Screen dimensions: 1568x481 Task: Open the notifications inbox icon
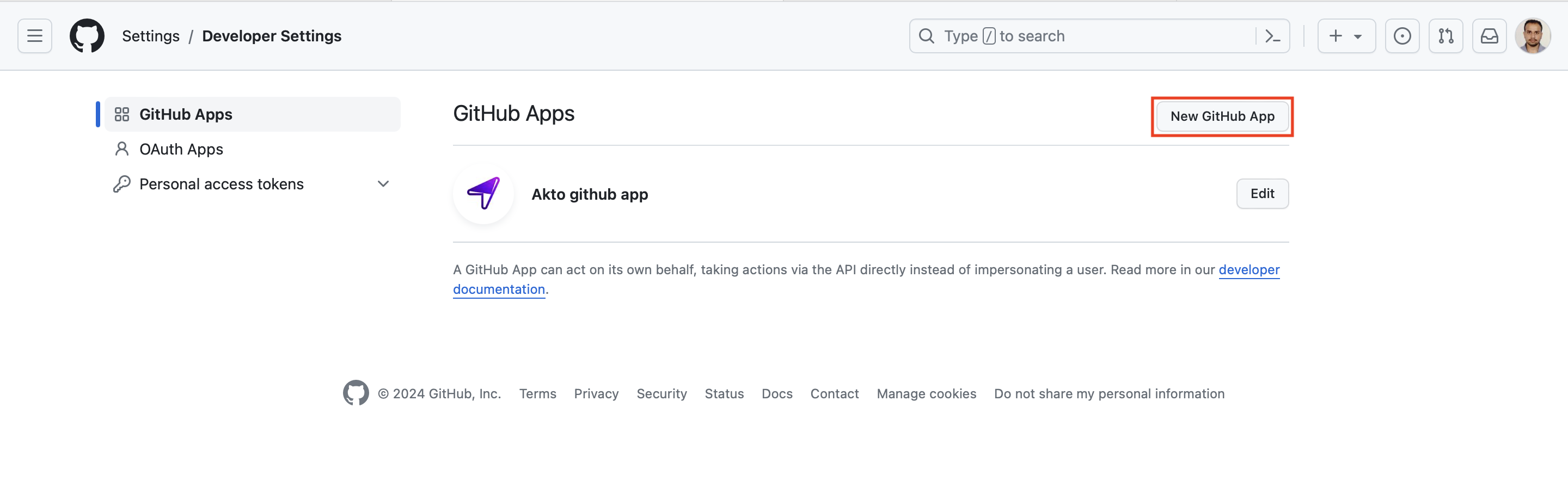[x=1489, y=36]
